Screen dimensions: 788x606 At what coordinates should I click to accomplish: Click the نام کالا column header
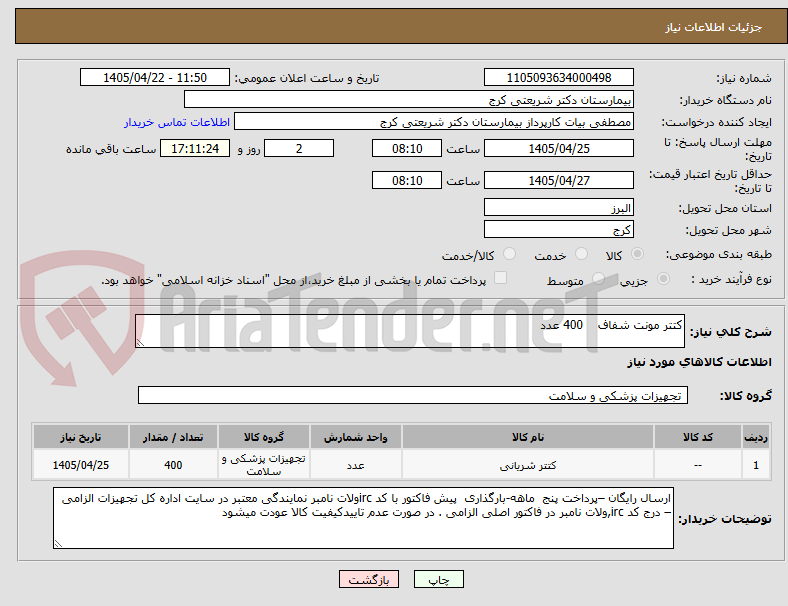click(528, 437)
